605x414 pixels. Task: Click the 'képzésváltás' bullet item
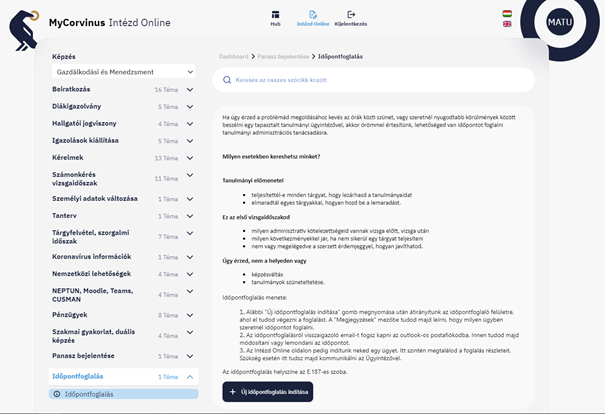(x=267, y=274)
